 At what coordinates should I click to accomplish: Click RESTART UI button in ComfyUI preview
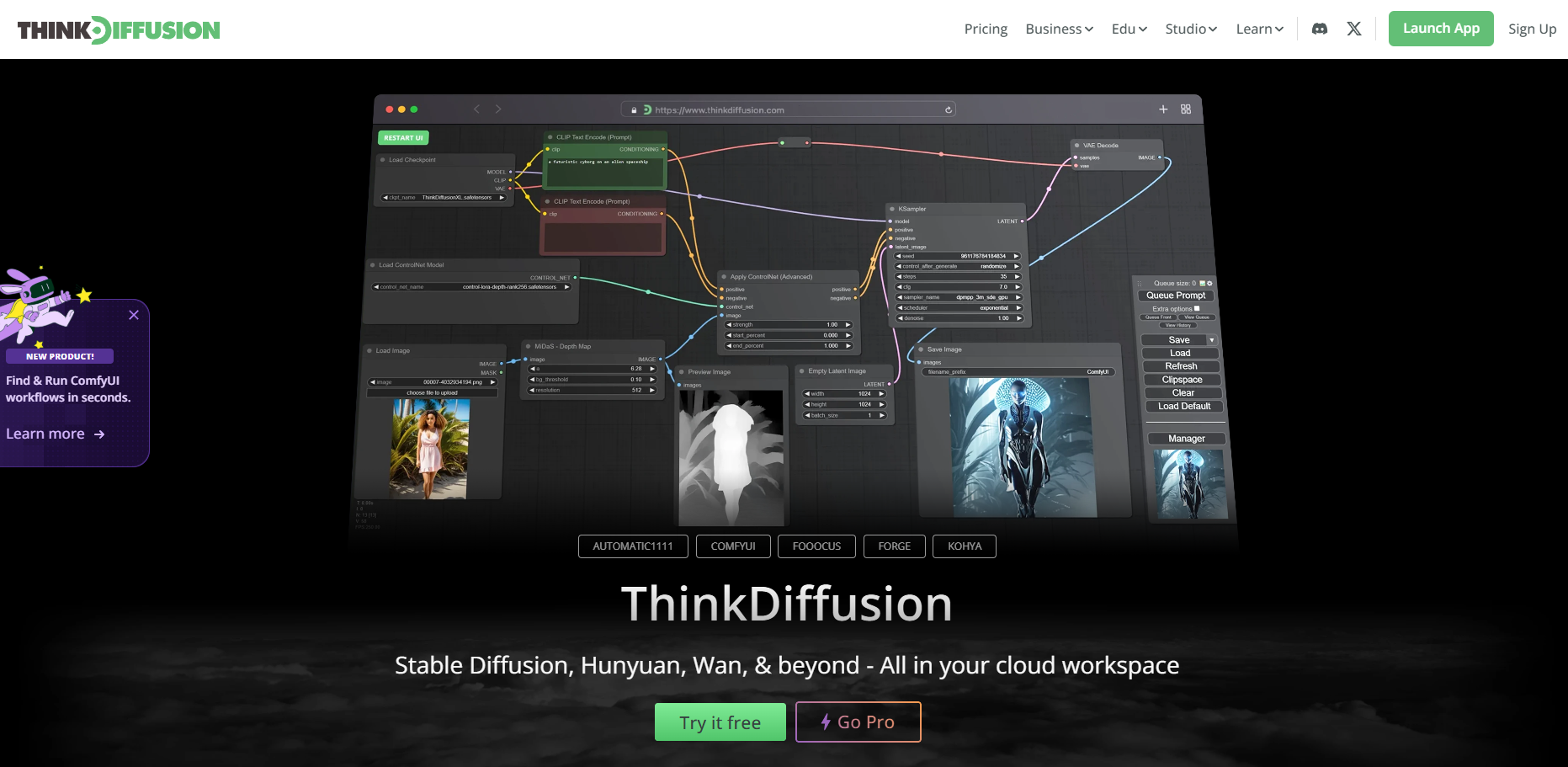pyautogui.click(x=403, y=138)
